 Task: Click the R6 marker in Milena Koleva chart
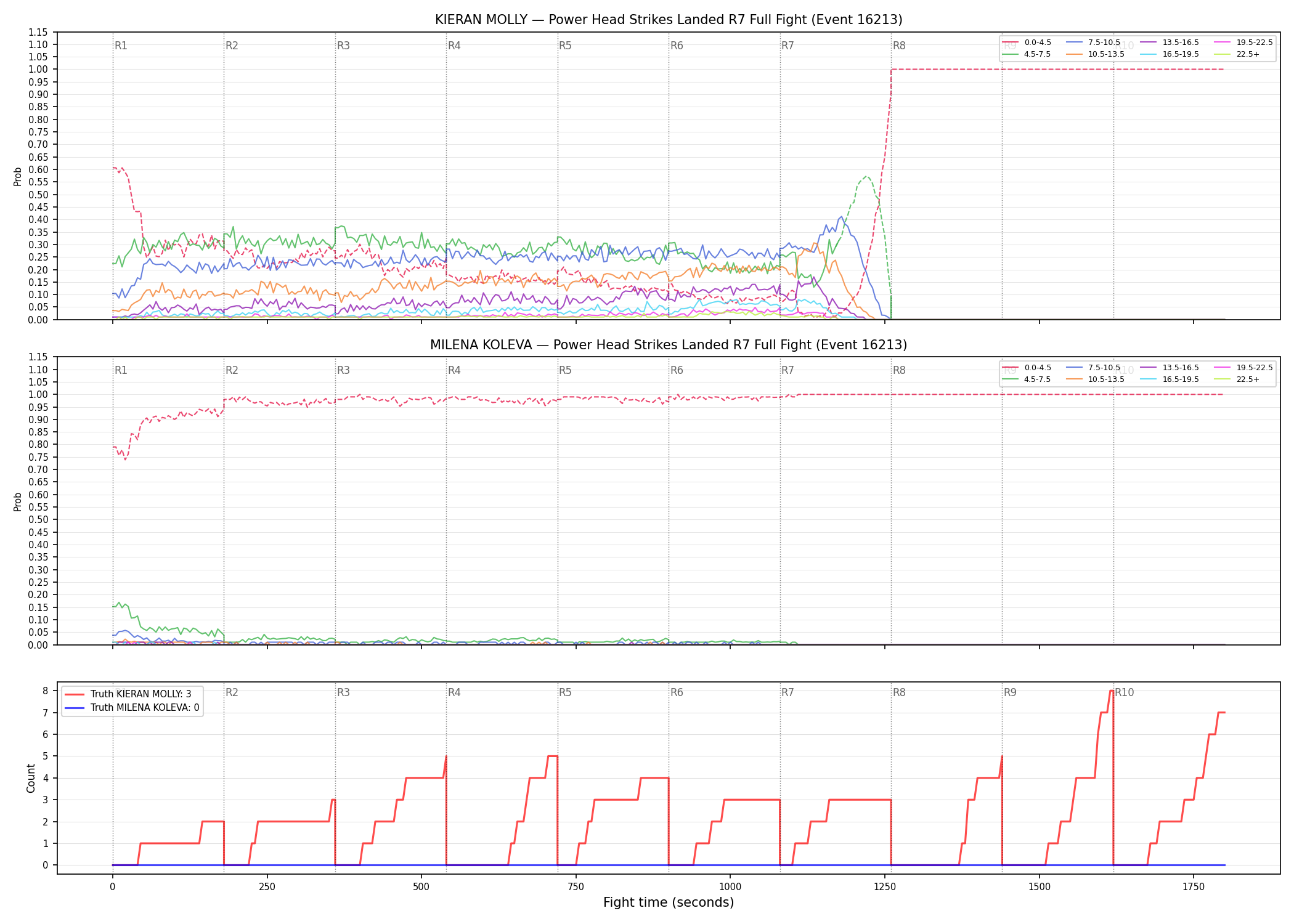(x=677, y=370)
